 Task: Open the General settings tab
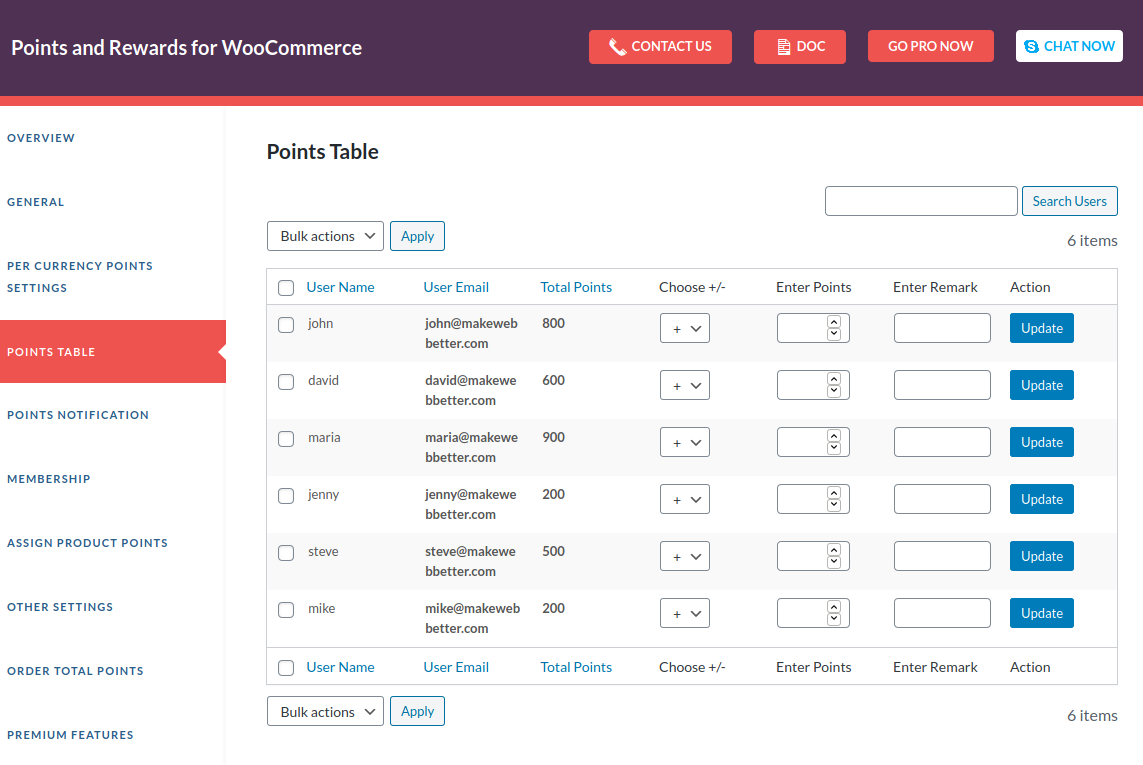coord(36,202)
